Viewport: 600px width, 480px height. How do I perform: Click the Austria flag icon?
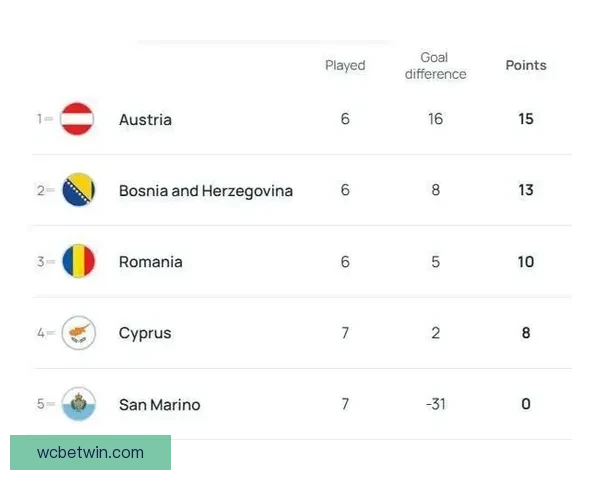77,119
